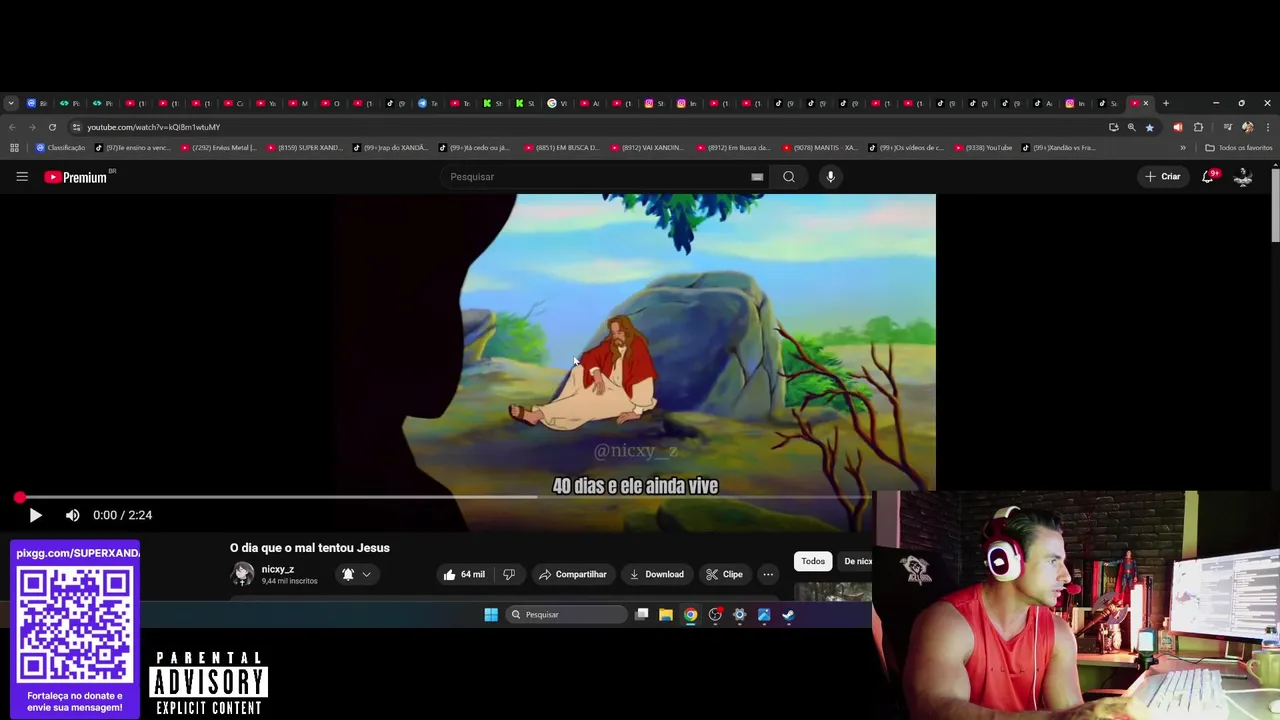
Task: Select the Todos filter chip
Action: 813,561
